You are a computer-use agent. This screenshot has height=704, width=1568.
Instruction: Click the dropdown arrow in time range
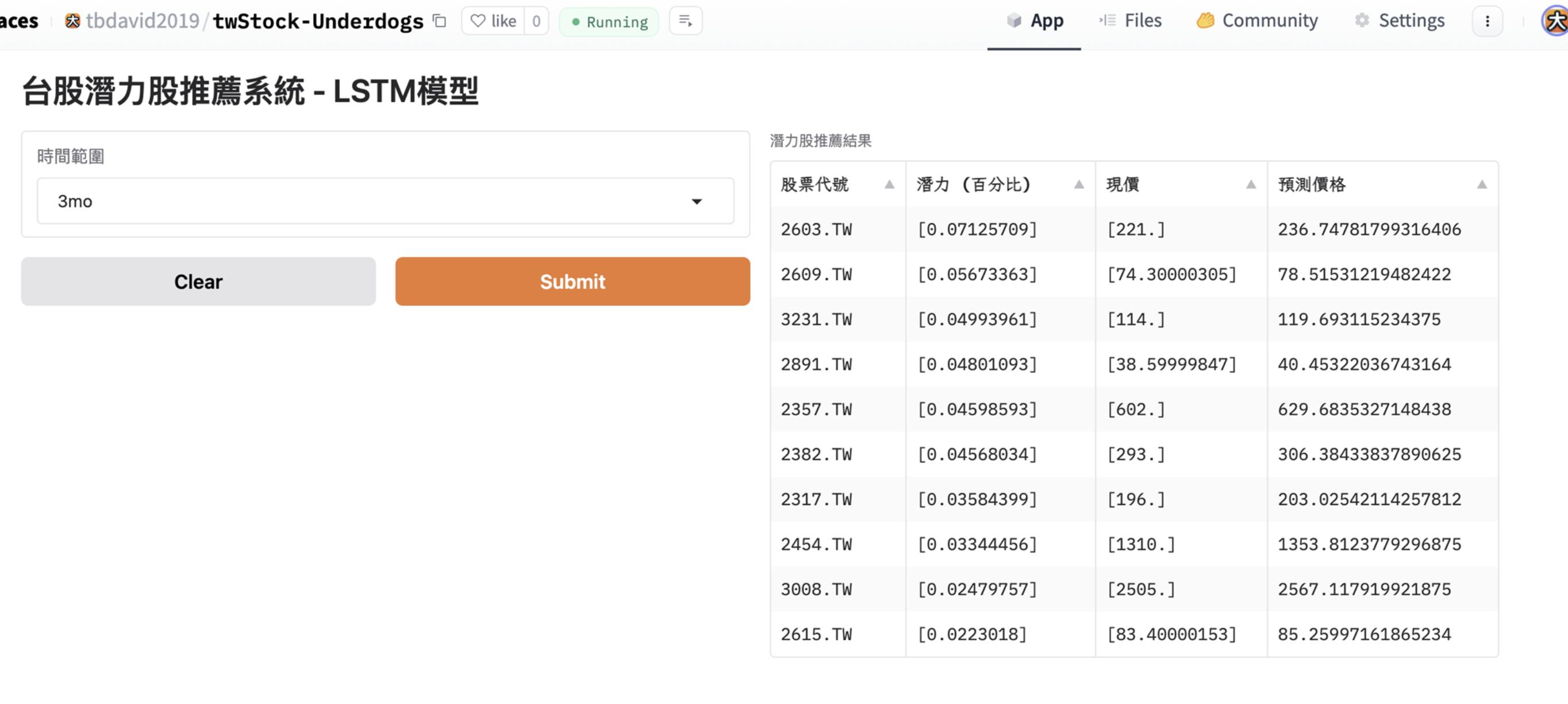coord(697,201)
